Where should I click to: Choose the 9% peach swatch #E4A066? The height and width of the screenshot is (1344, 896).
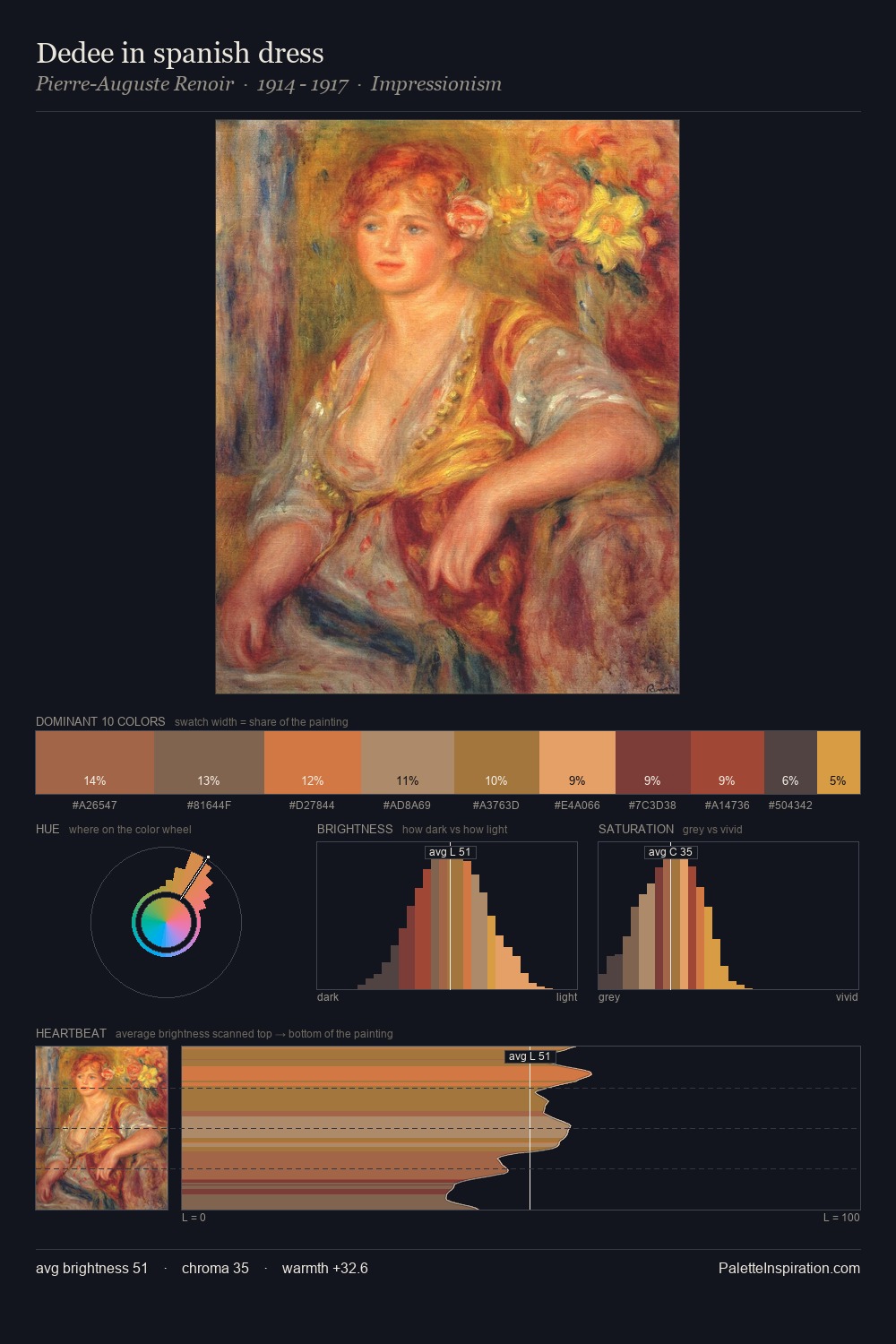tap(577, 762)
